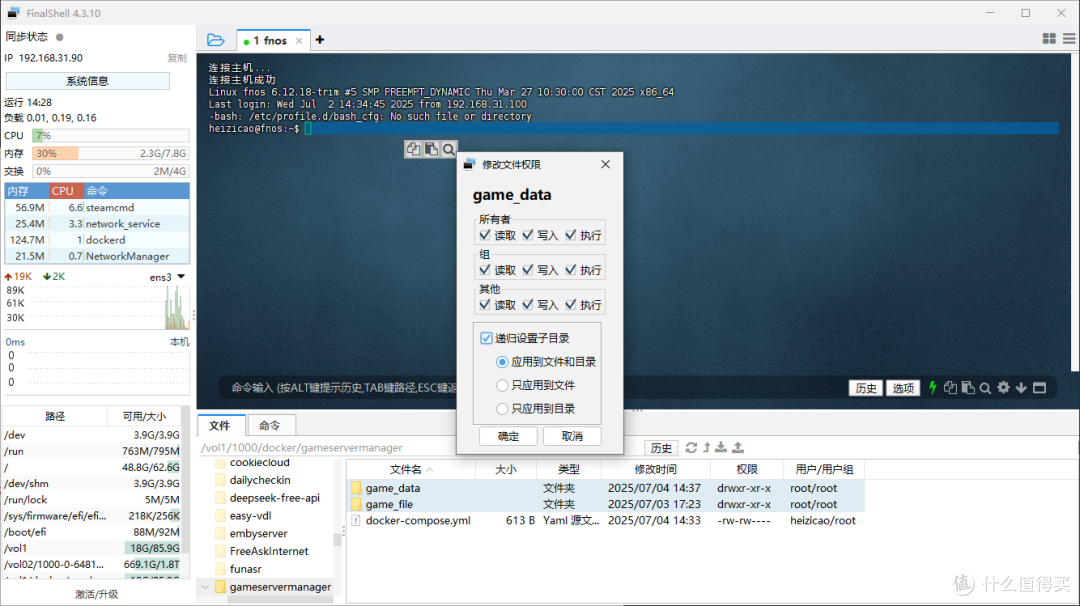Click the paste icon in the terminal toolbar

click(x=968, y=388)
